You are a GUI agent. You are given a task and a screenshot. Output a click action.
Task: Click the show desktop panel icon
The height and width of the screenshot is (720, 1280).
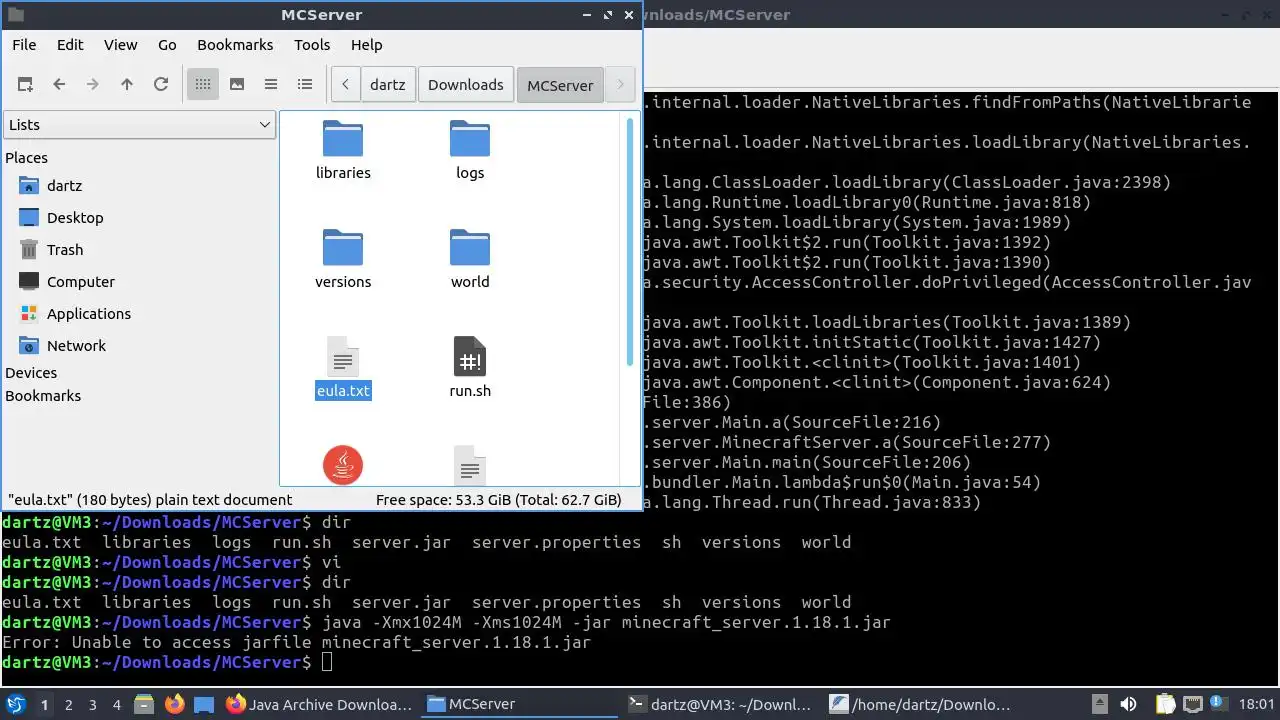204,704
